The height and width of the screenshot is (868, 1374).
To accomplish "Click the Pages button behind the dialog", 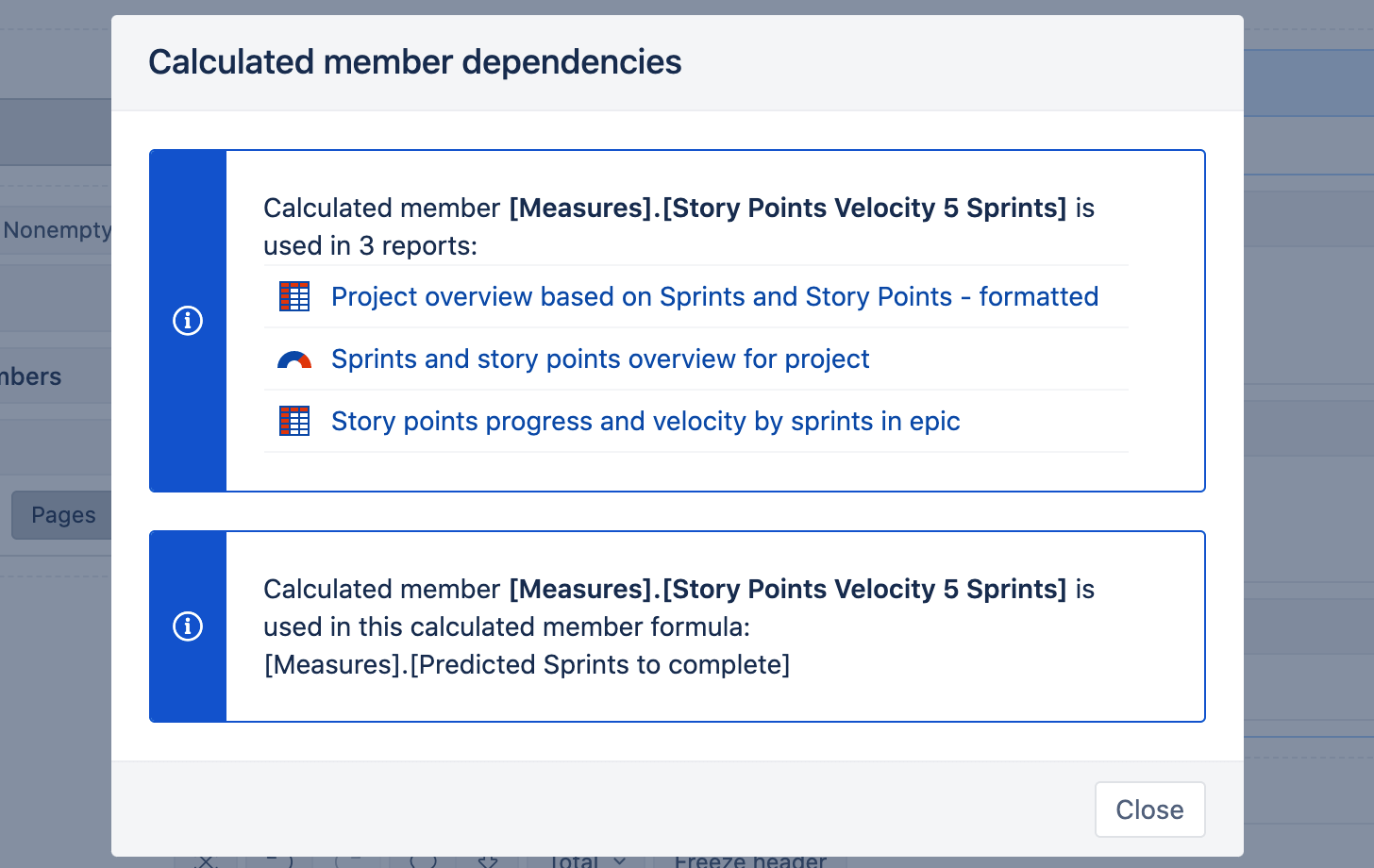I will tap(62, 515).
